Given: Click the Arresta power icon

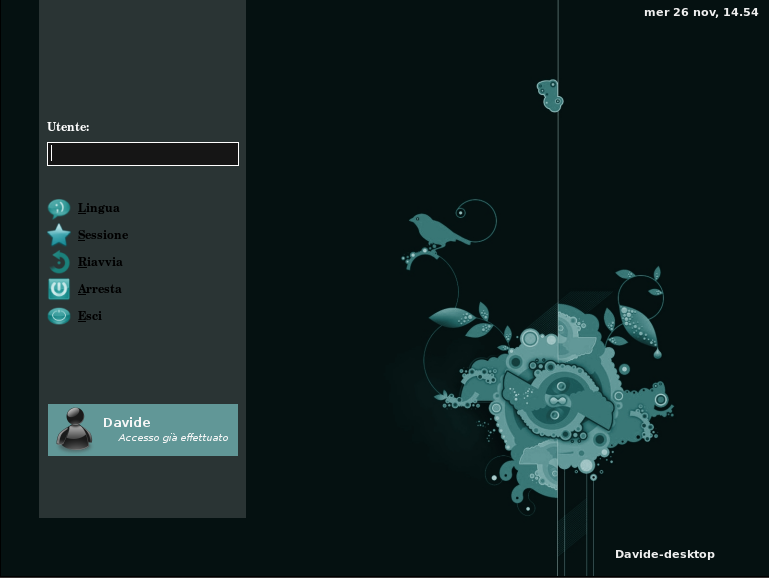Looking at the screenshot, I should click(x=59, y=289).
